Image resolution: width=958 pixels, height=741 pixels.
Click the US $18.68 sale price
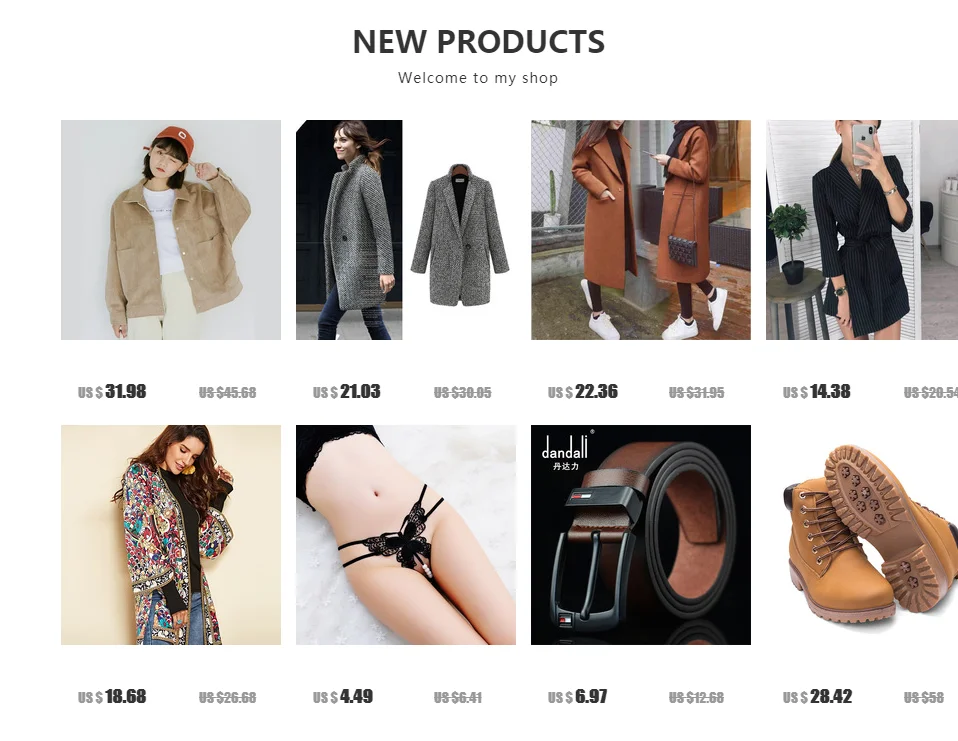pyautogui.click(x=112, y=696)
